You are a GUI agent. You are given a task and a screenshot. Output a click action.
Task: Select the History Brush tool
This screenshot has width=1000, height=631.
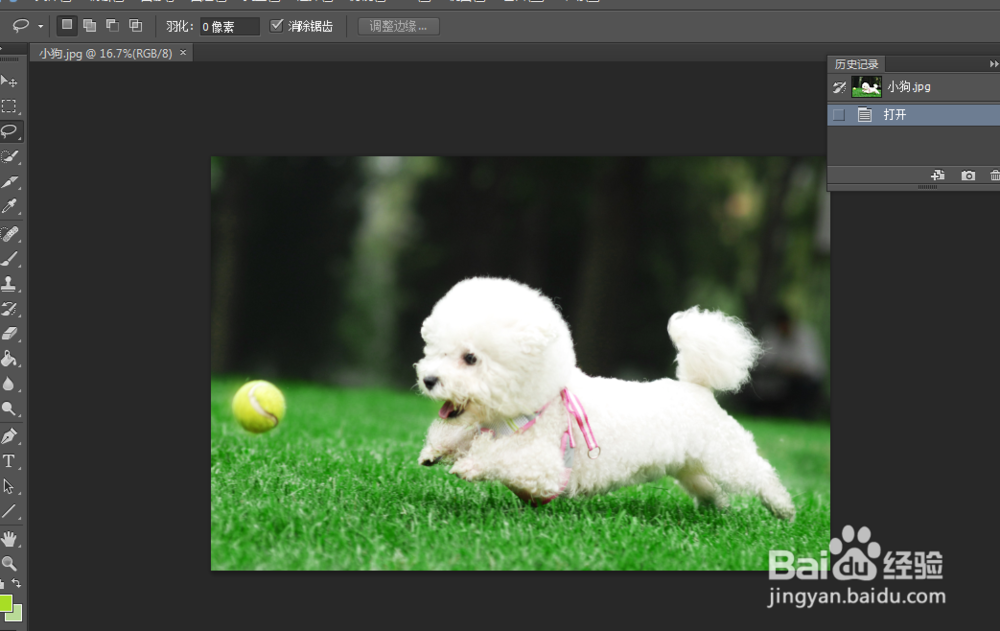point(10,309)
